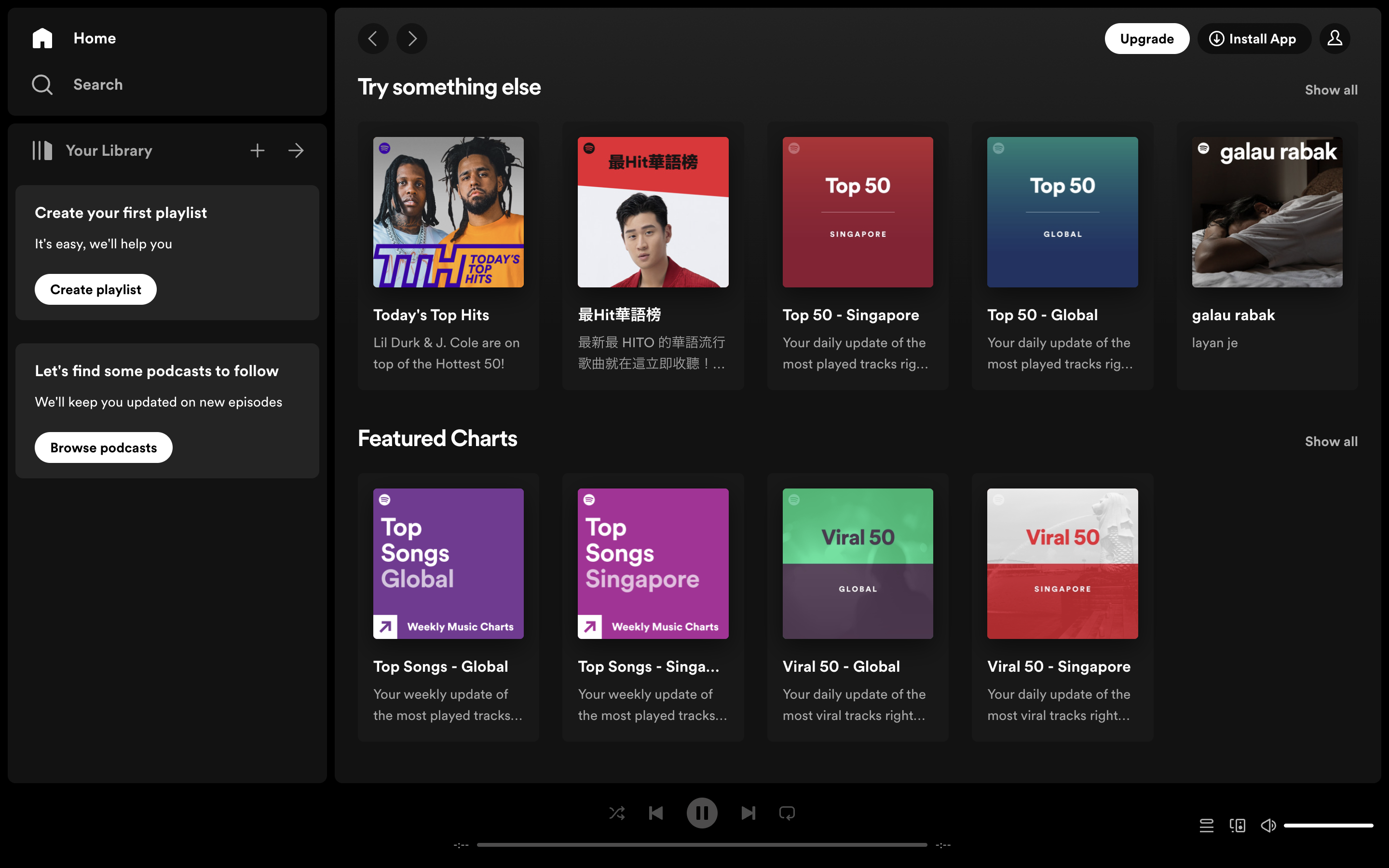This screenshot has height=868, width=1389.
Task: Skip to previous track
Action: coord(656,813)
